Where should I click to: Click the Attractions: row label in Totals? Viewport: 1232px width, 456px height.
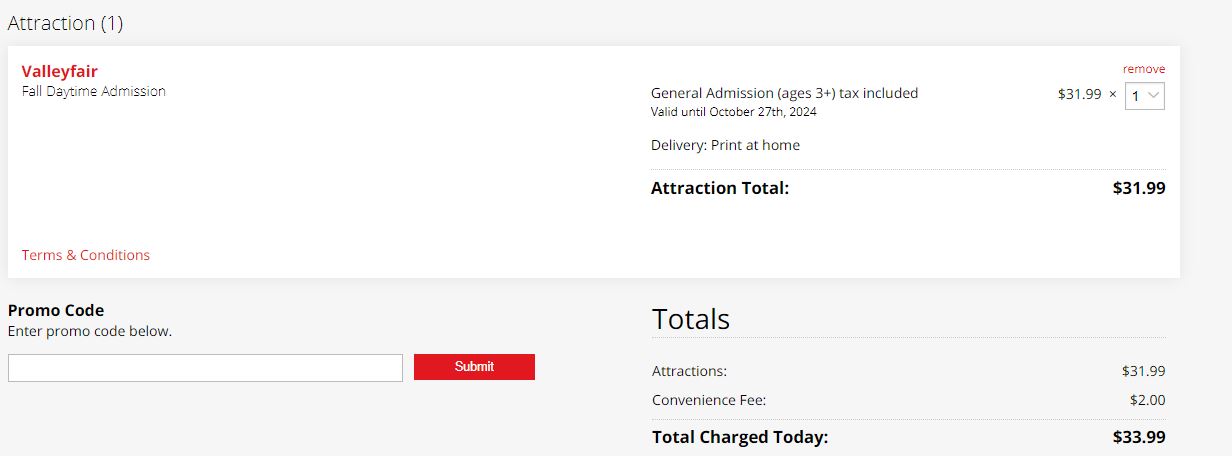click(x=689, y=371)
